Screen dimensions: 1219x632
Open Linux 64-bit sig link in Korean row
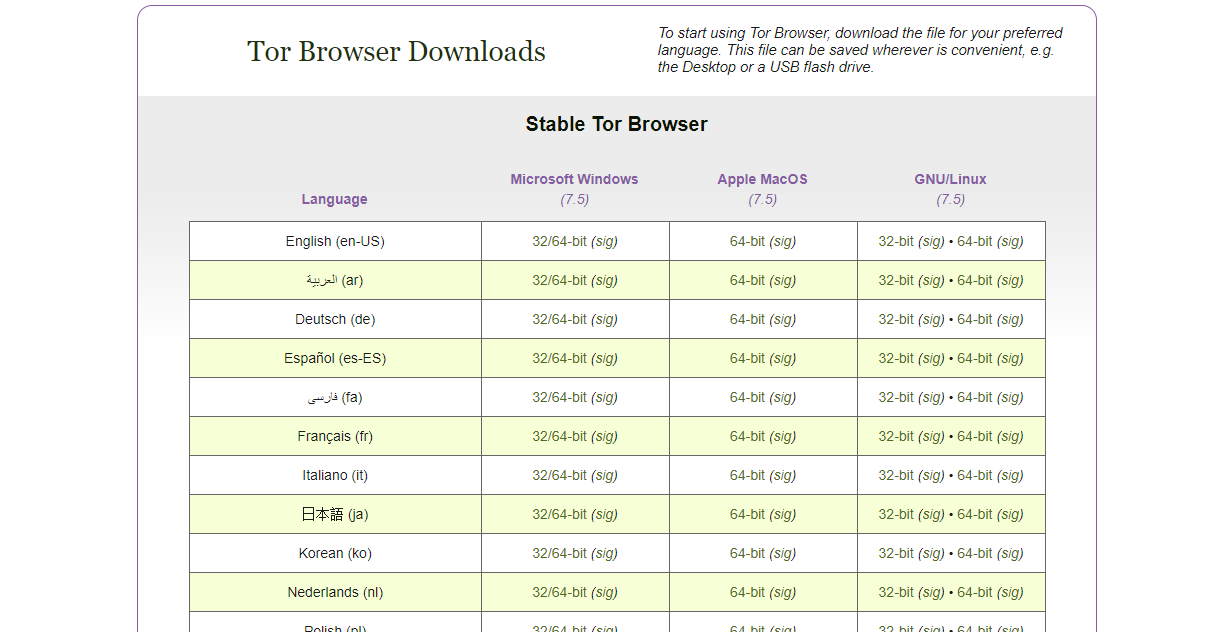(1010, 553)
